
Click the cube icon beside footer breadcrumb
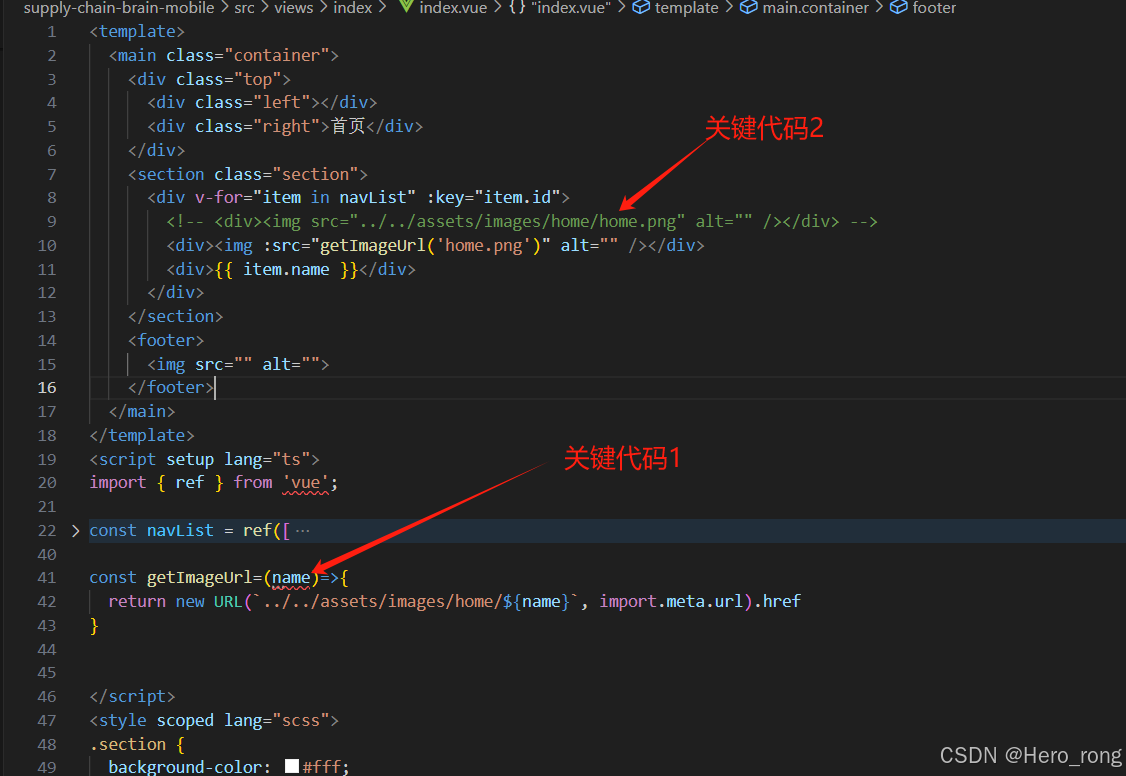point(898,7)
